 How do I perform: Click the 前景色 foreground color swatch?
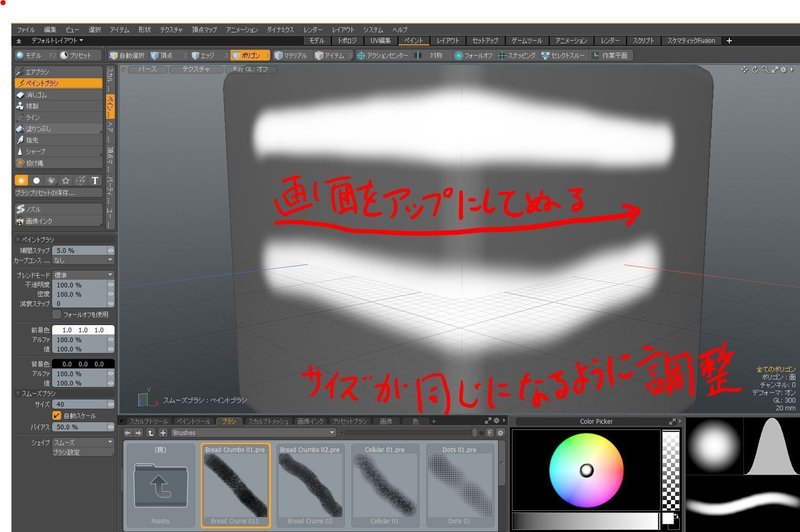click(83, 330)
